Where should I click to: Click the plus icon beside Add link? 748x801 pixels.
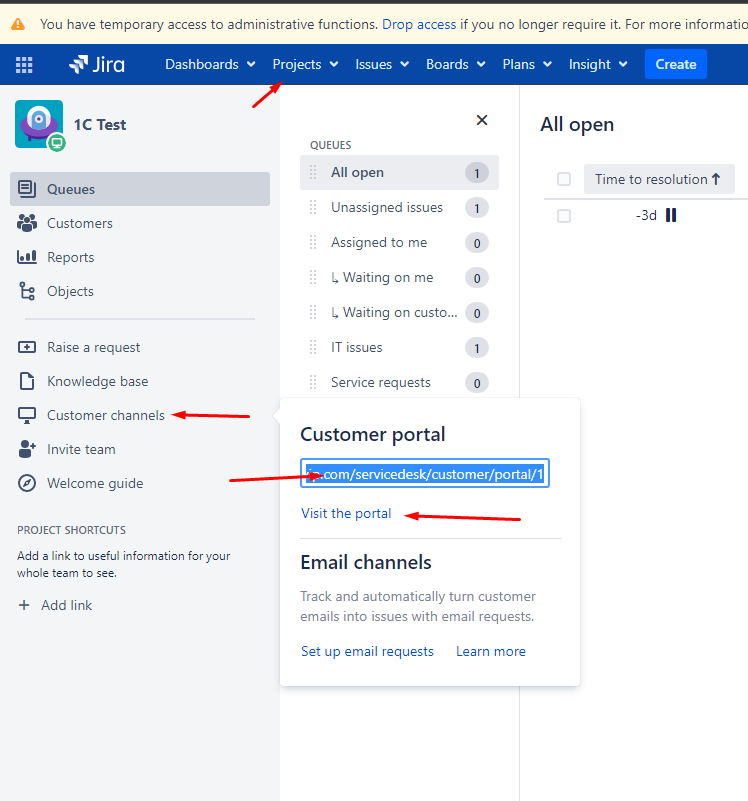click(24, 605)
